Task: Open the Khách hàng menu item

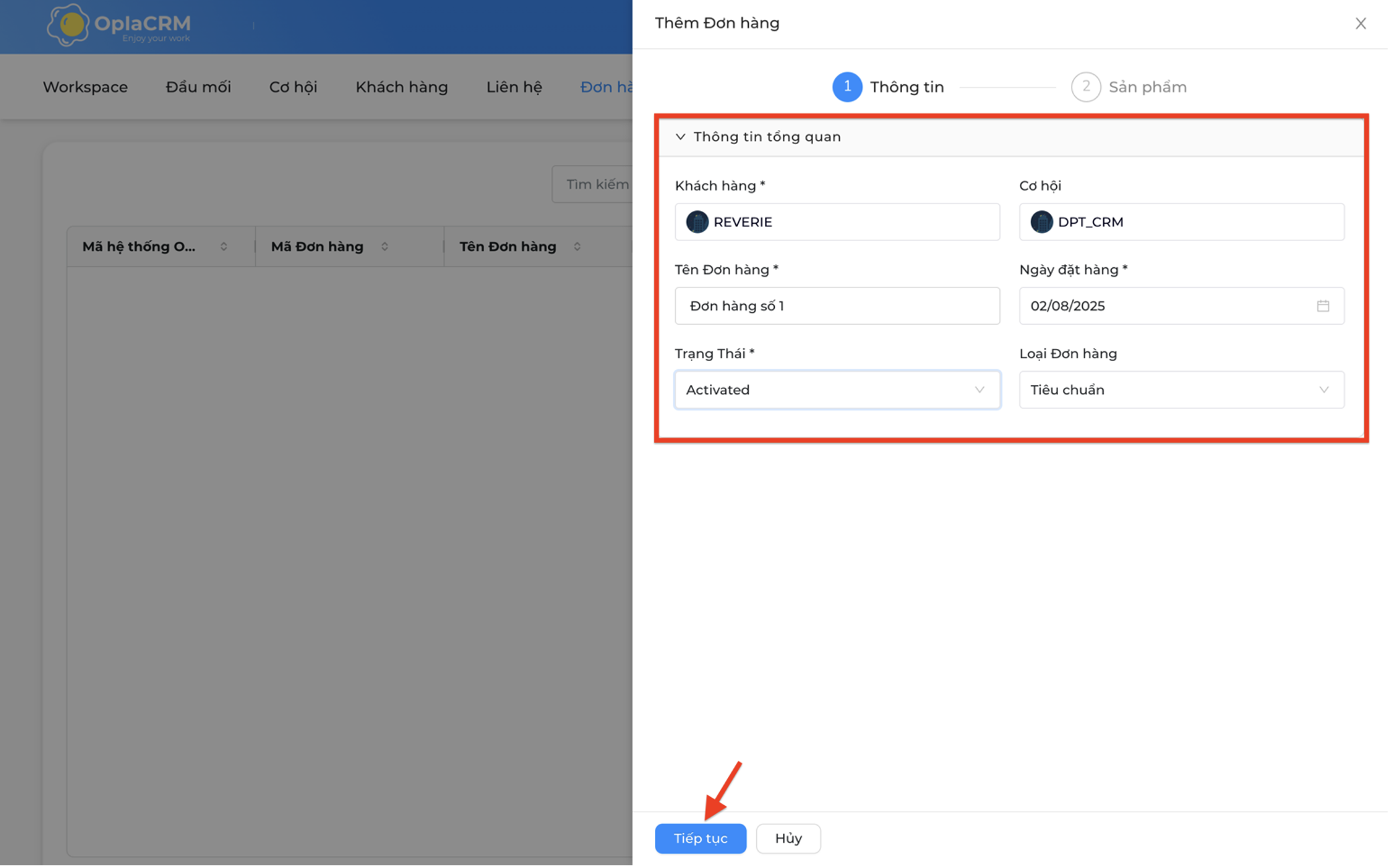Action: (402, 87)
